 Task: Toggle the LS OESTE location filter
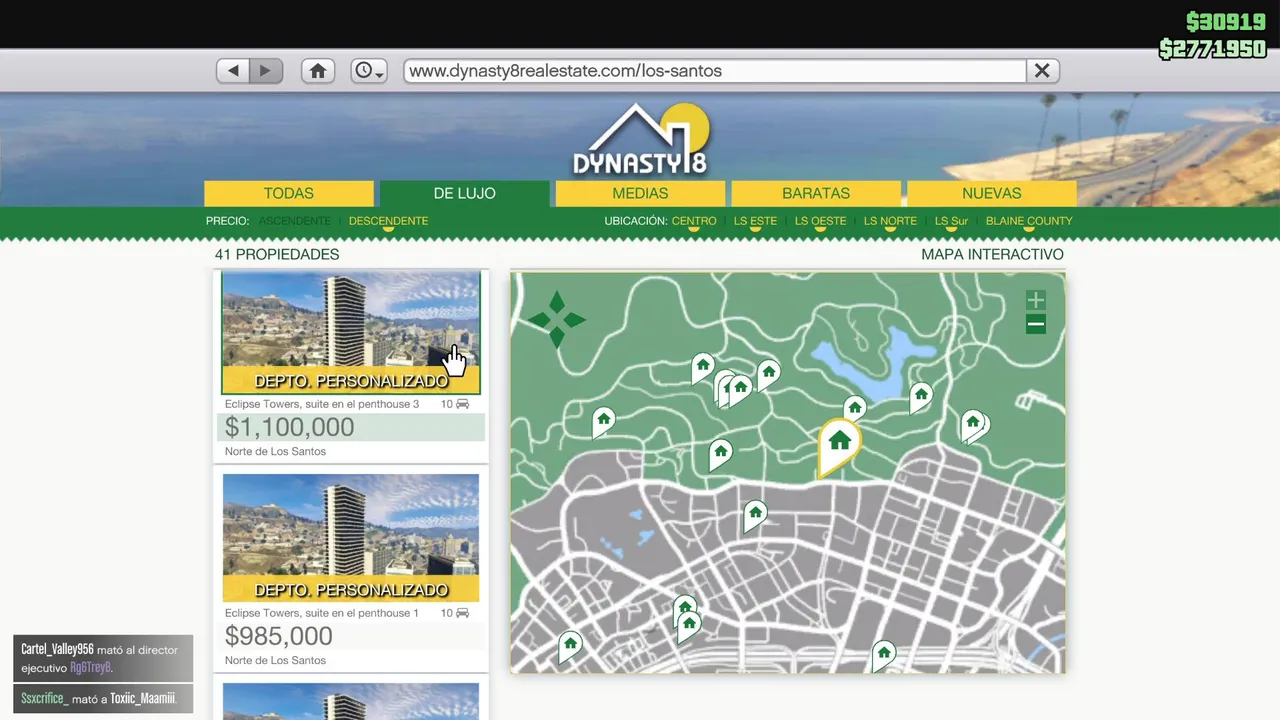click(820, 221)
